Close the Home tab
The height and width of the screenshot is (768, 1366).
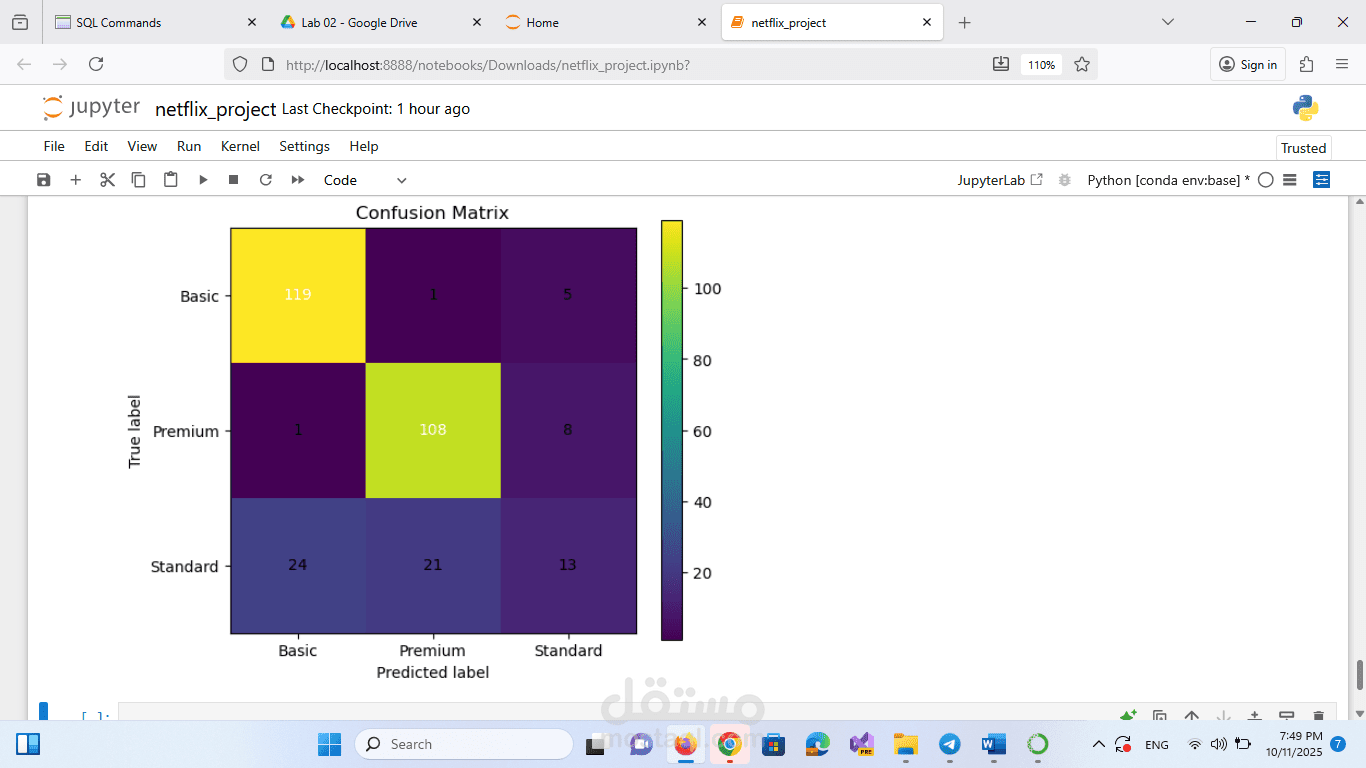tap(703, 22)
